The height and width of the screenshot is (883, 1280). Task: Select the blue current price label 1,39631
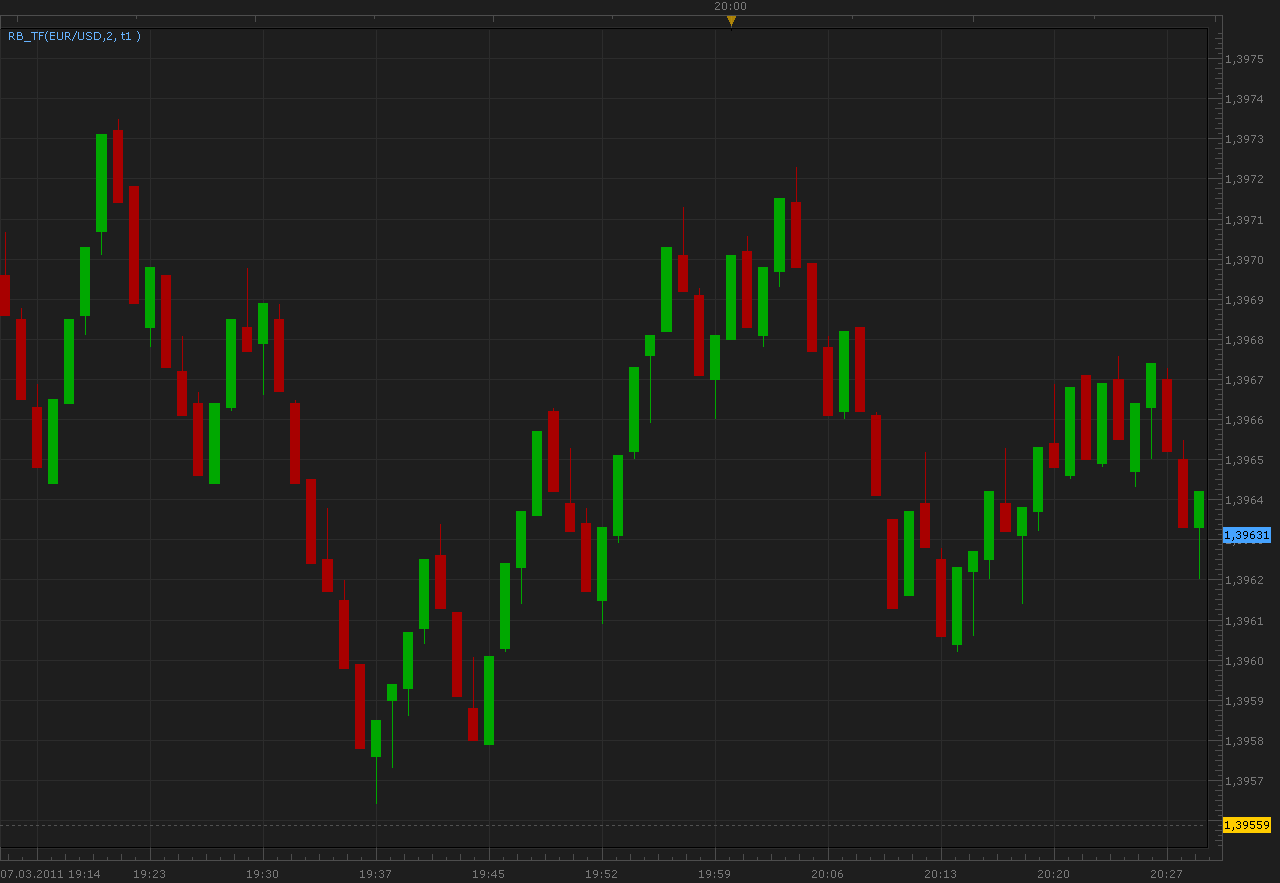click(1247, 535)
